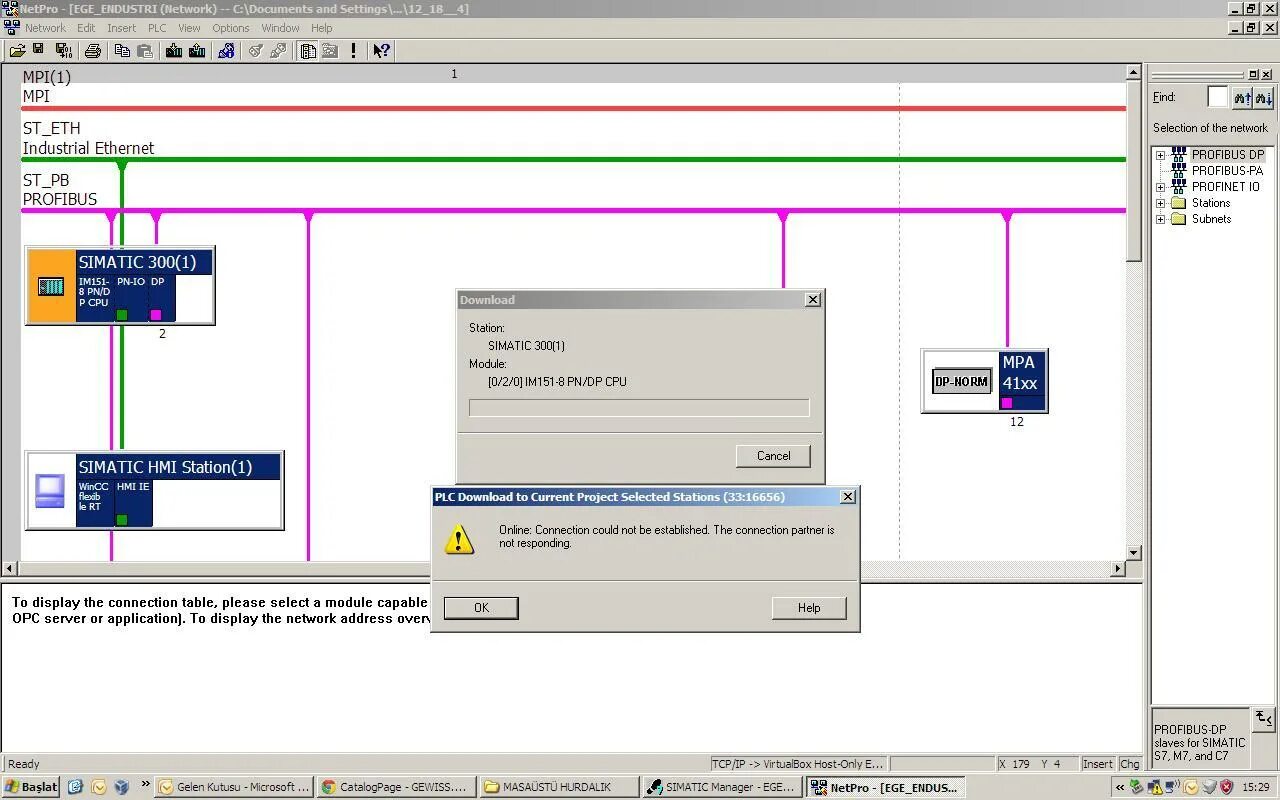Select PROFIBUS-PA in the catalog tree

coord(1227,171)
